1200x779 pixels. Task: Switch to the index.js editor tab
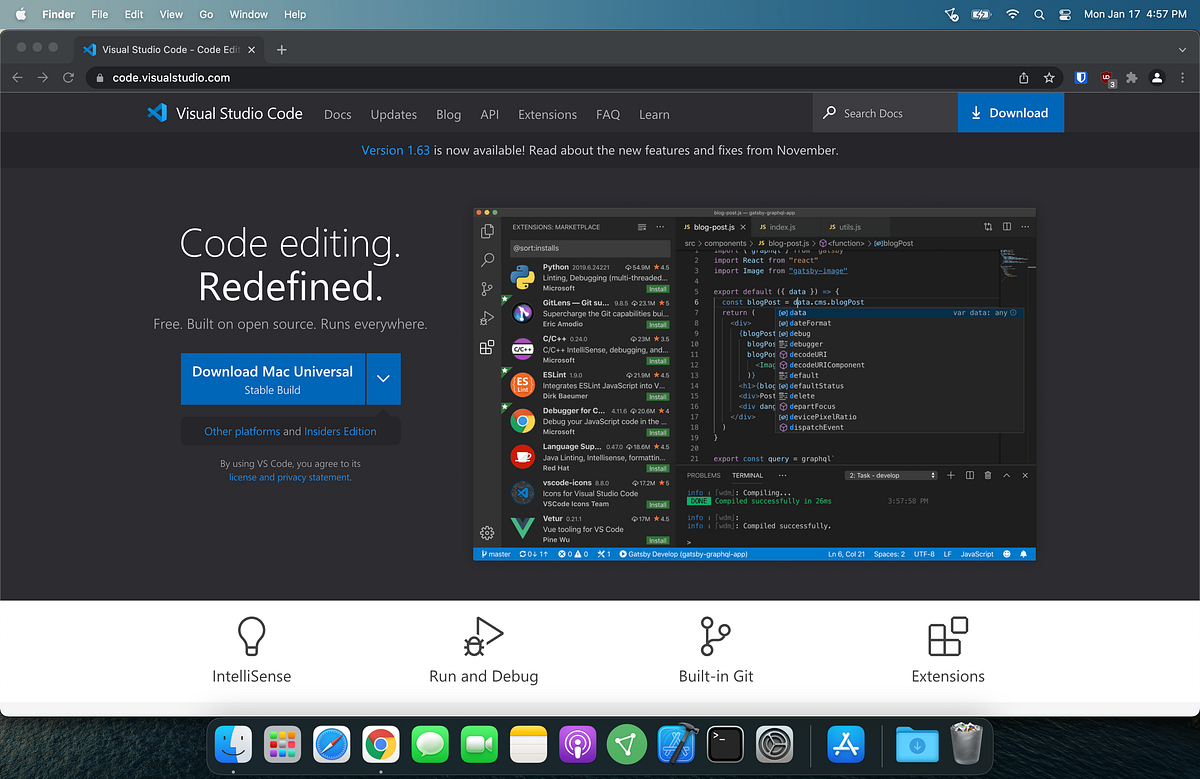coord(784,227)
